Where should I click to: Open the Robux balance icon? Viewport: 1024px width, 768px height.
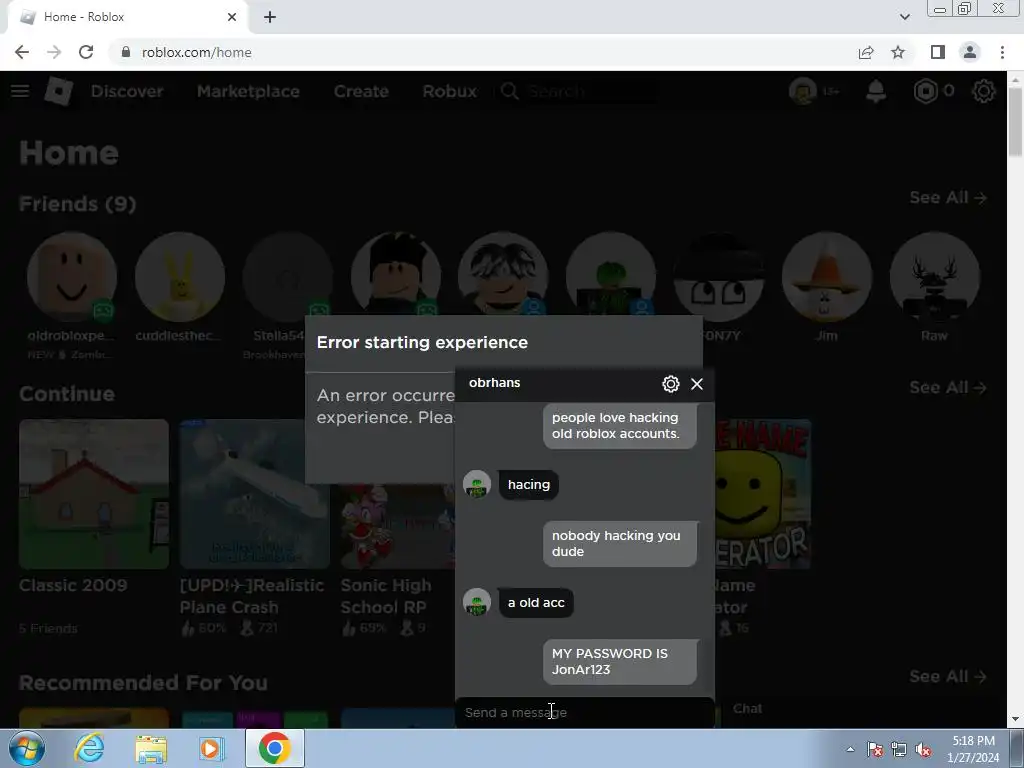pos(925,91)
